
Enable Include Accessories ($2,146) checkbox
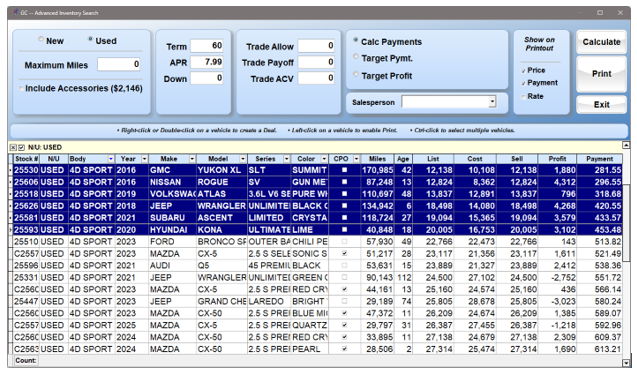click(x=21, y=89)
